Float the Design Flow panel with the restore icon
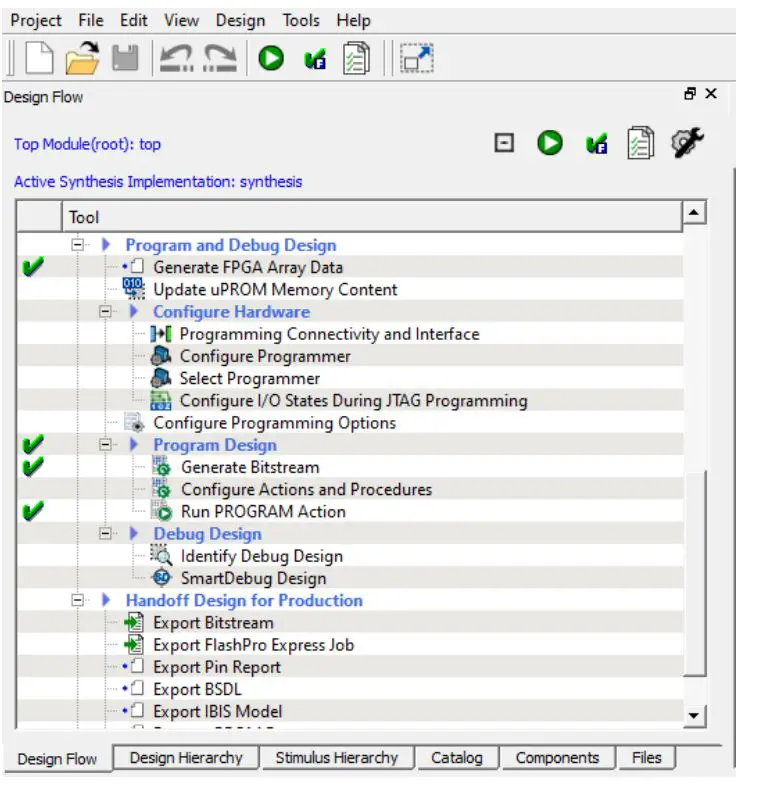The height and width of the screenshot is (794, 757). pyautogui.click(x=690, y=94)
